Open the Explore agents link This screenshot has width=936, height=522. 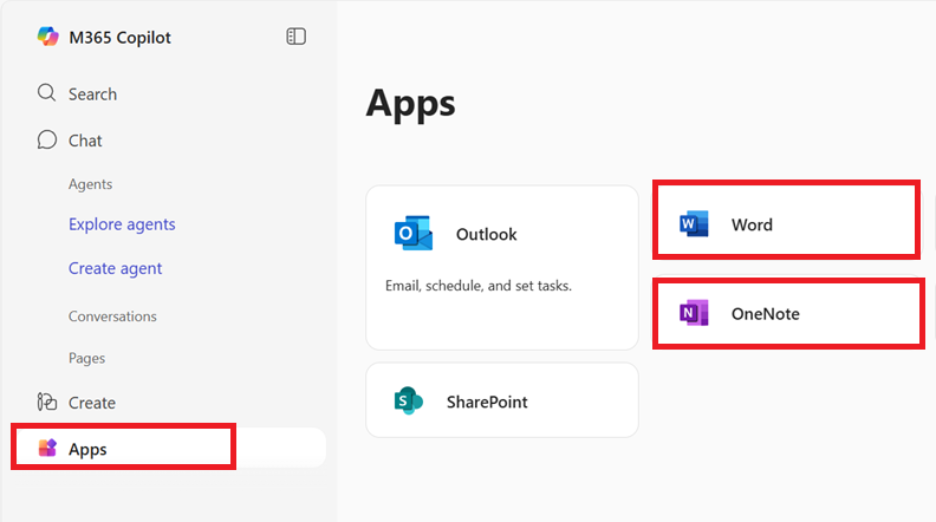pyautogui.click(x=122, y=225)
